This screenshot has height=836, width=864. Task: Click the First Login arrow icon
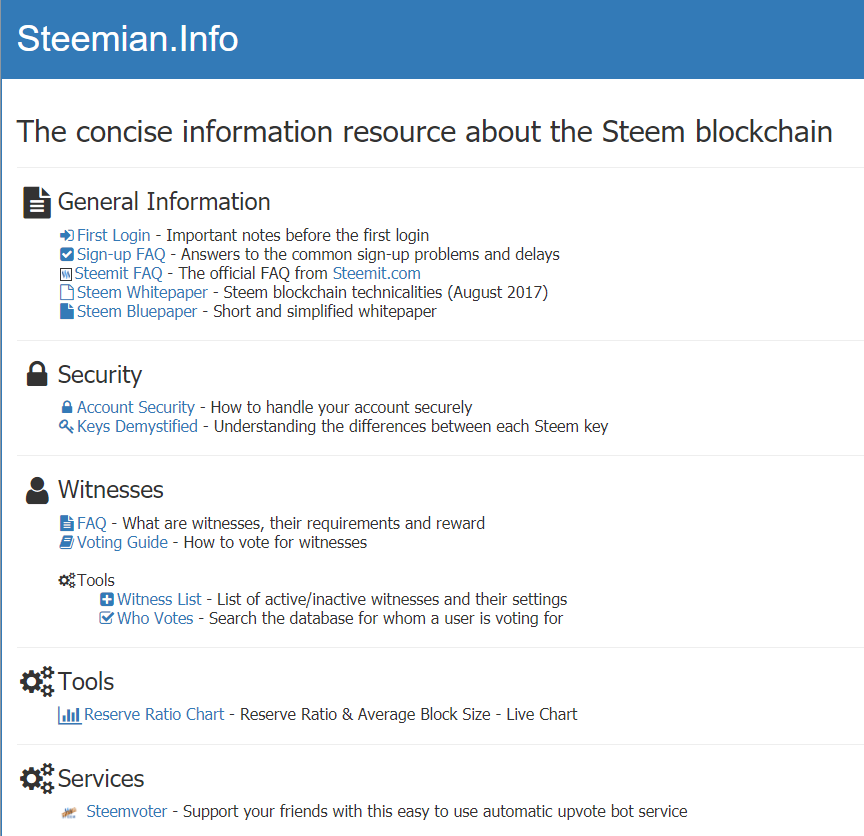pyautogui.click(x=67, y=236)
